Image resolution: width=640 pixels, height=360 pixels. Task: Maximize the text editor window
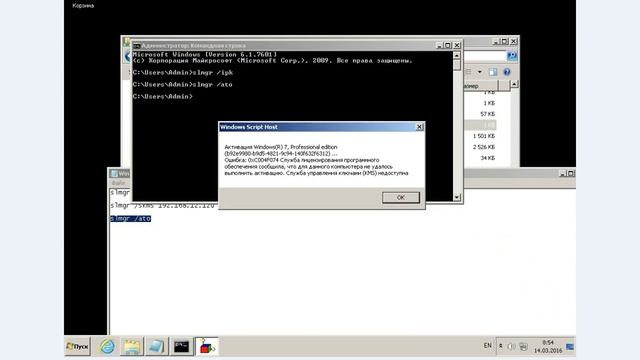pyautogui.click(x=571, y=173)
